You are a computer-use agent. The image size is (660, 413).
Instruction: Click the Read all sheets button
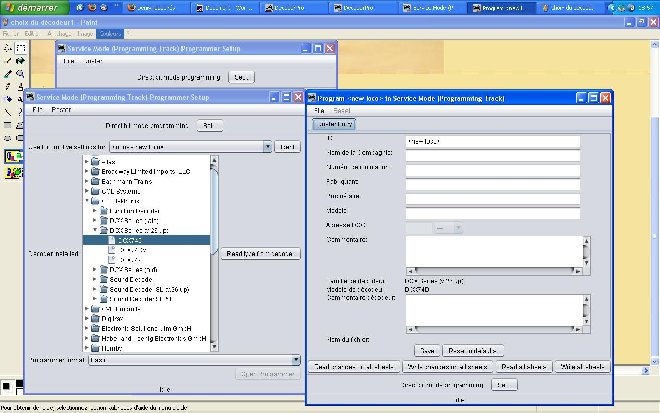tap(524, 367)
